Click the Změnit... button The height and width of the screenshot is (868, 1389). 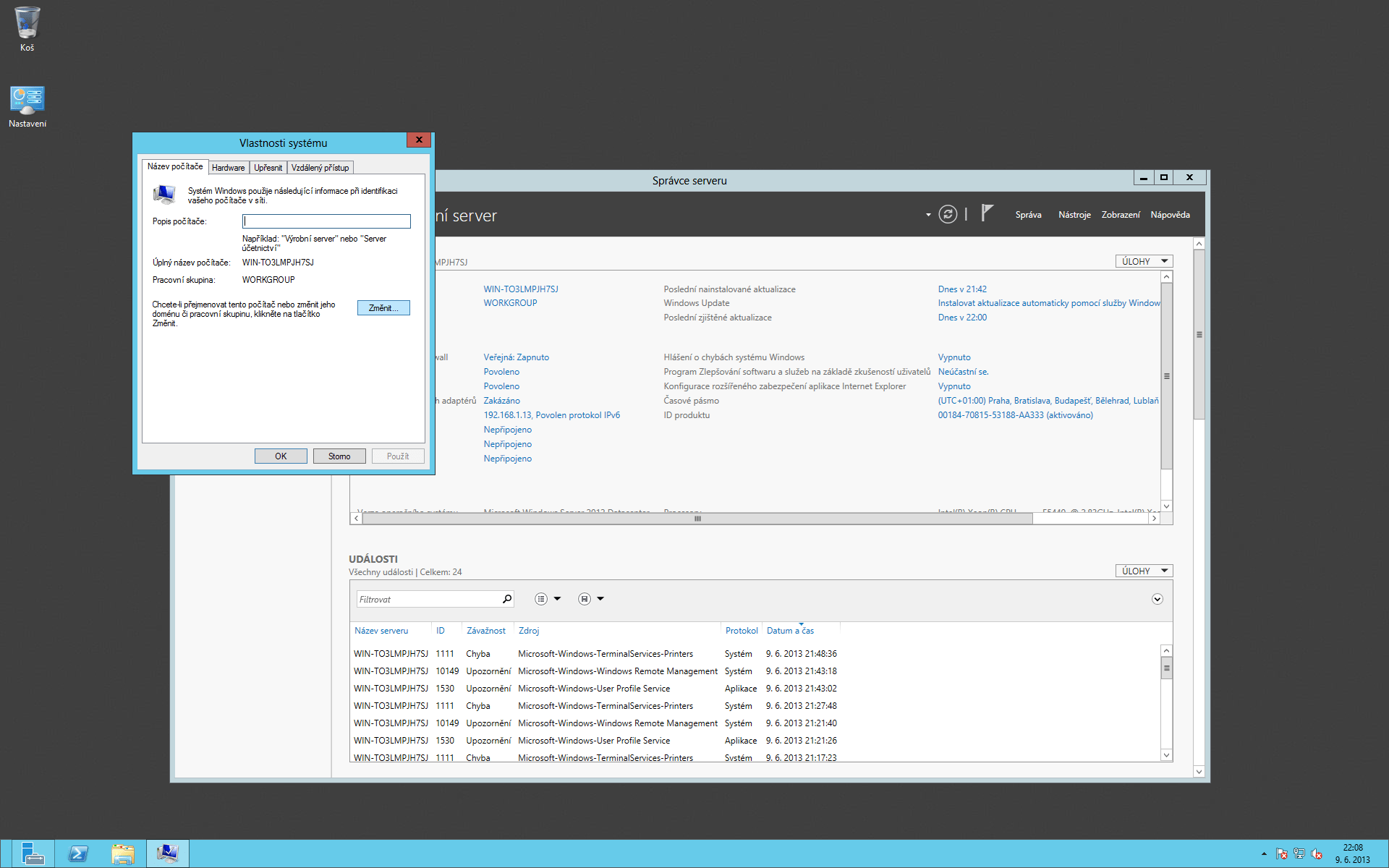pos(383,308)
